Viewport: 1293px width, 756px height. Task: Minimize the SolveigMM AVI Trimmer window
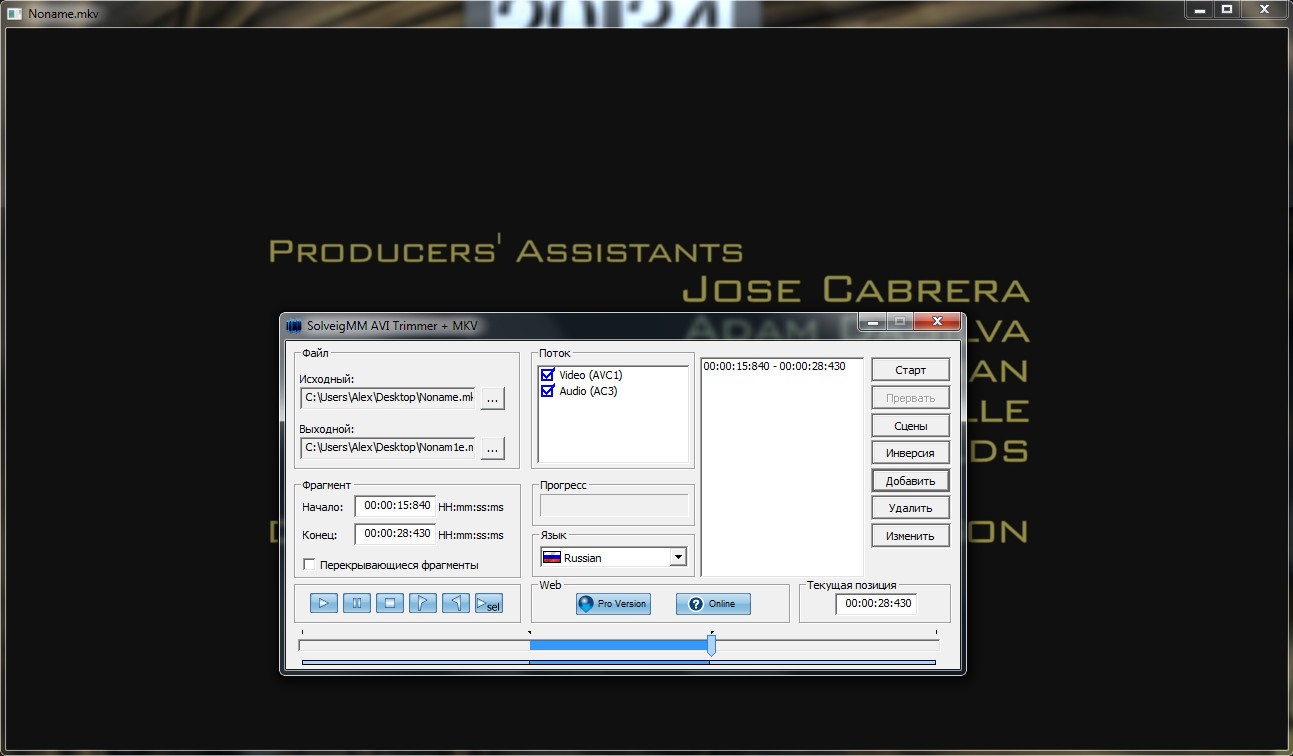click(x=872, y=322)
